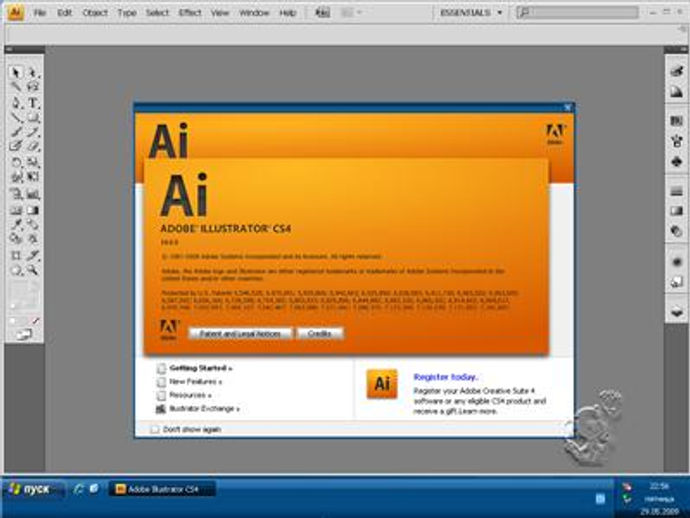Image resolution: width=690 pixels, height=518 pixels.
Task: Select the Paintbrush tool
Action: (16, 132)
